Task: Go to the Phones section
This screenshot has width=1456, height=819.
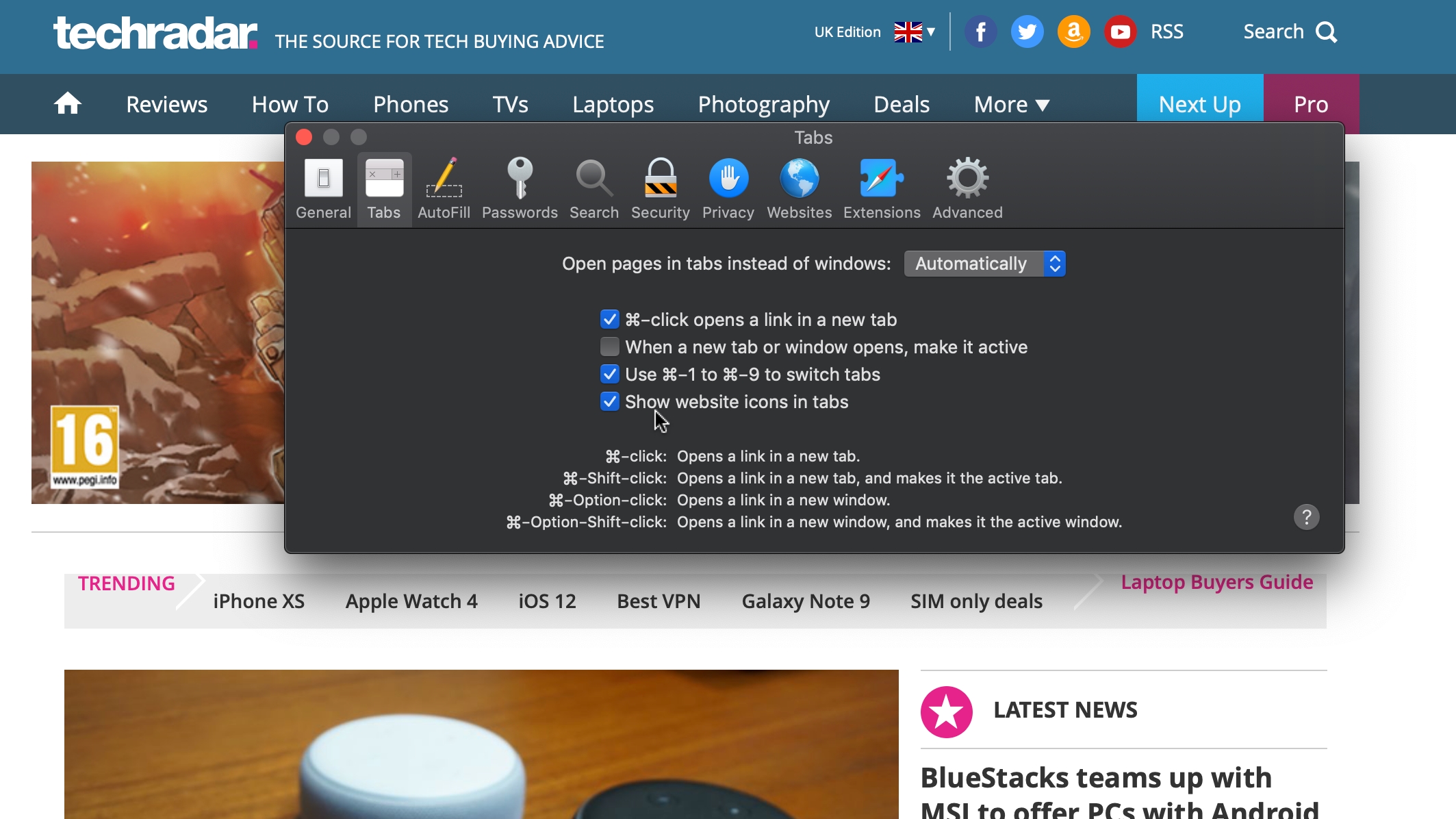Action: 411,104
